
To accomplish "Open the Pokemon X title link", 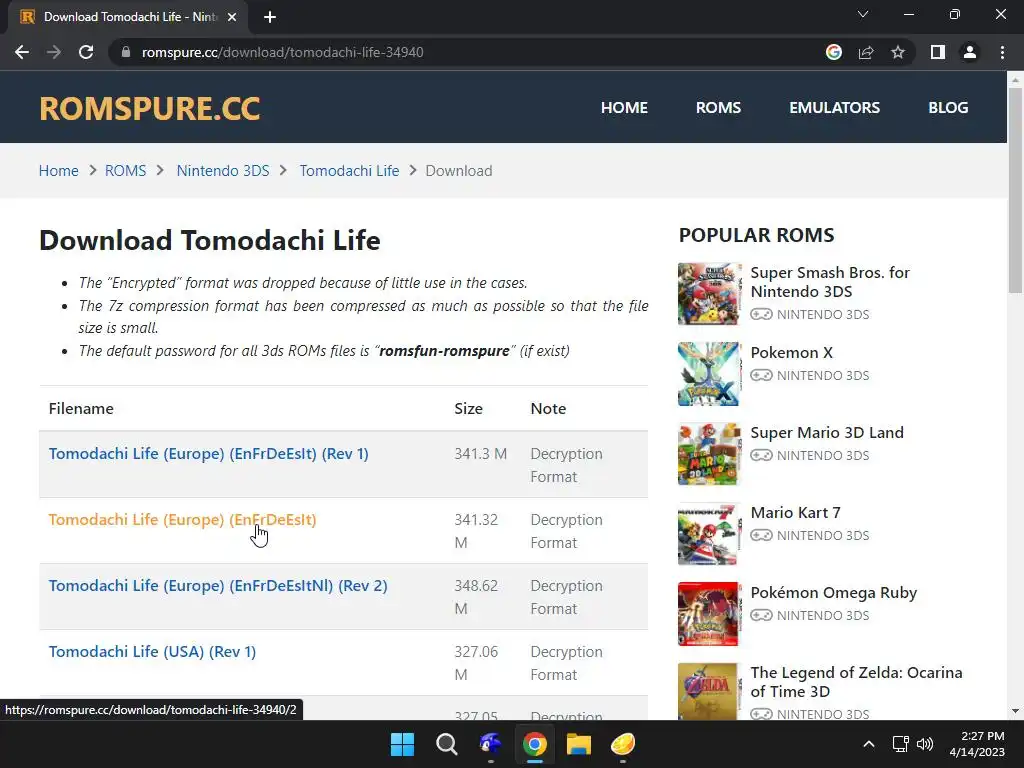I will click(x=792, y=353).
